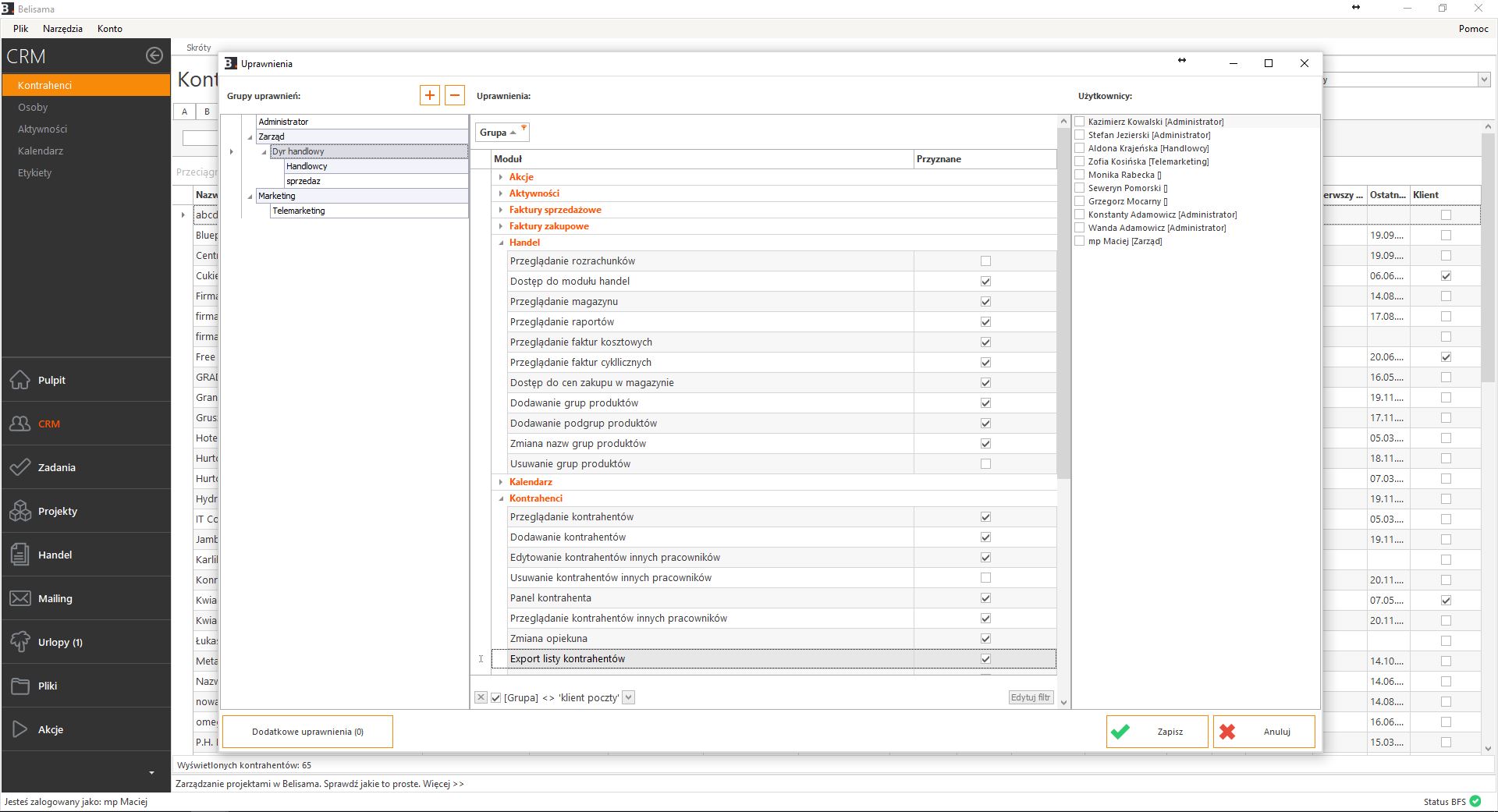1498x812 pixels.
Task: Remove filter with the X icon
Action: (481, 697)
